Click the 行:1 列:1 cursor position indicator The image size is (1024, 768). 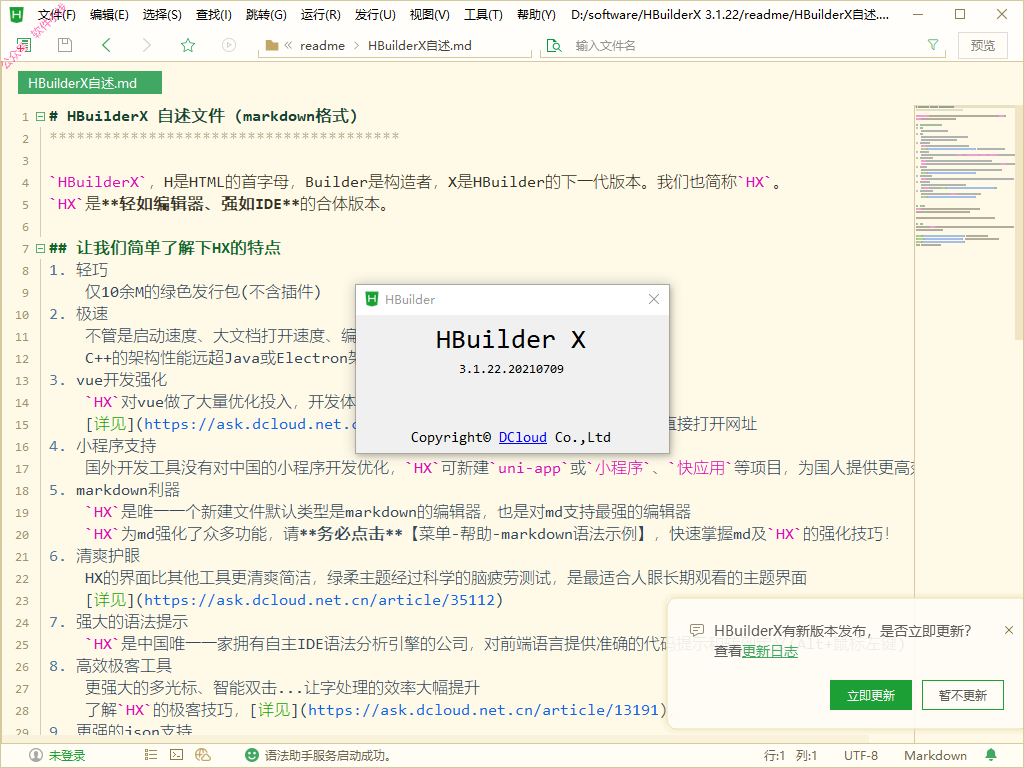pos(791,756)
